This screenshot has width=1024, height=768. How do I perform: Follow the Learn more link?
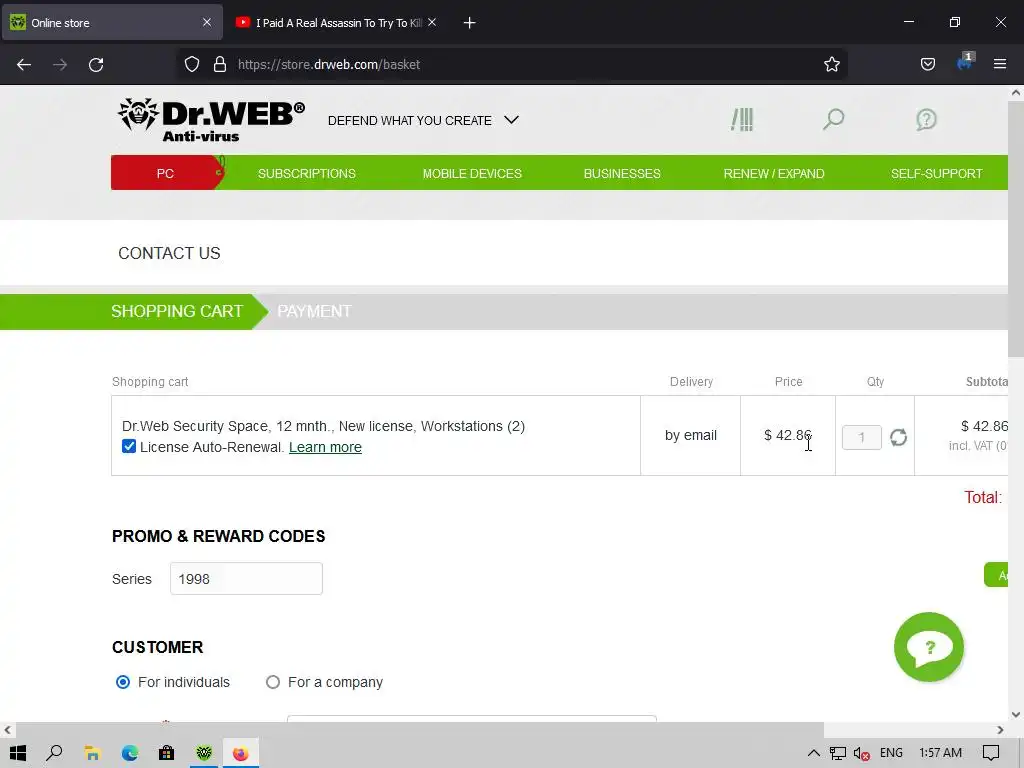pyautogui.click(x=325, y=447)
